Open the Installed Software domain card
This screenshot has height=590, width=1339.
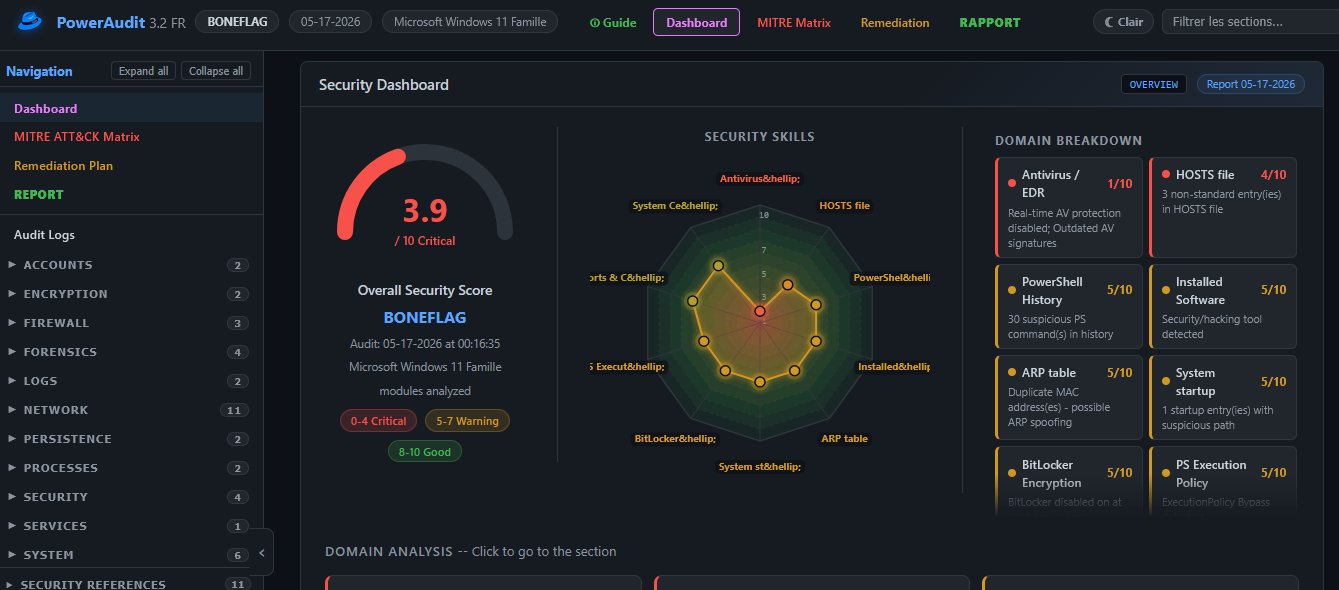1223,307
